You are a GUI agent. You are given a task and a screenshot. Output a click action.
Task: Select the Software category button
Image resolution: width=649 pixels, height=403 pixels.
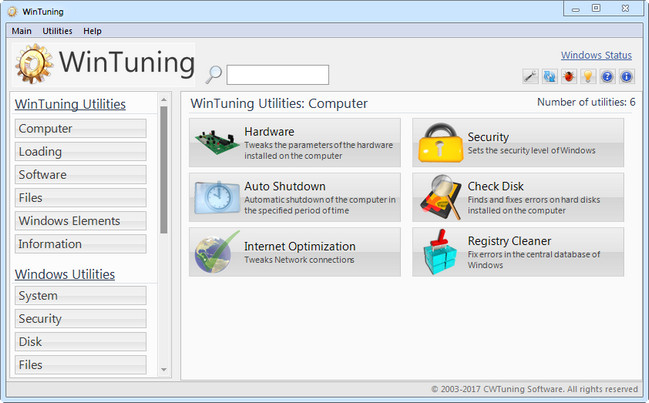coord(80,175)
